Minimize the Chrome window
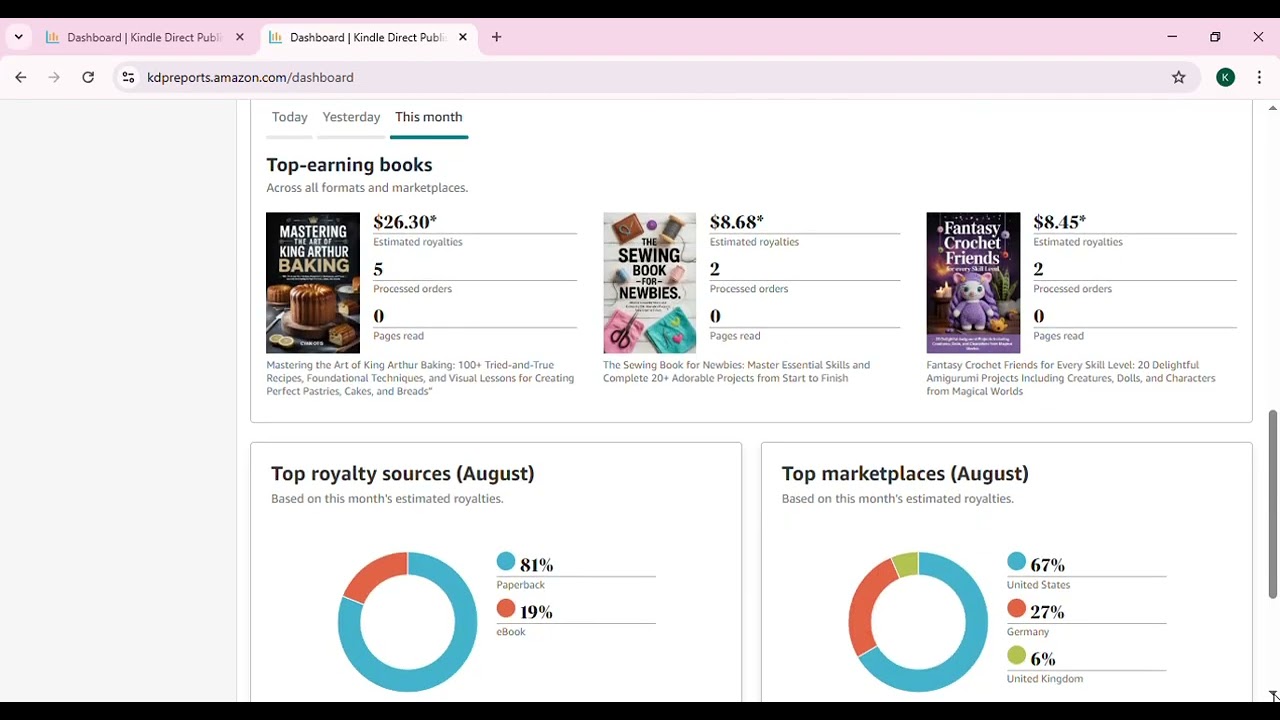 [x=1172, y=37]
